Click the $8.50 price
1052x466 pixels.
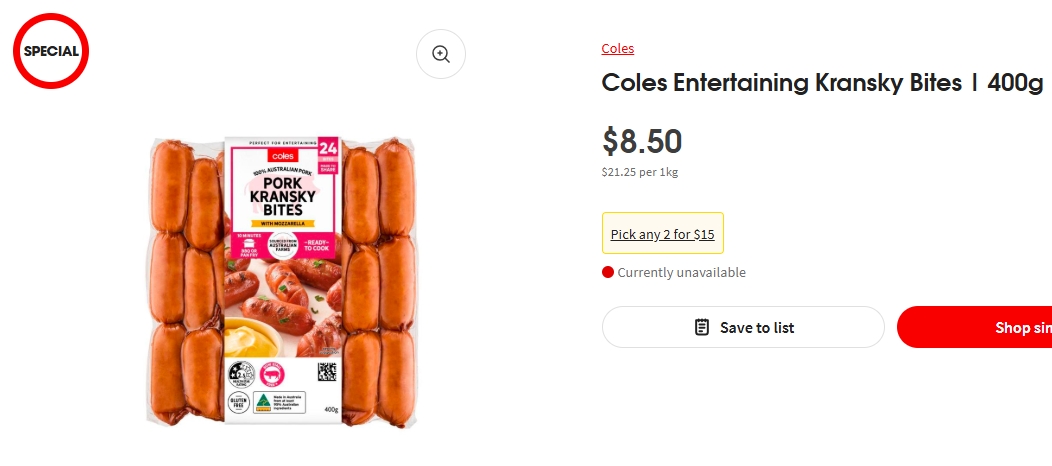tap(641, 141)
